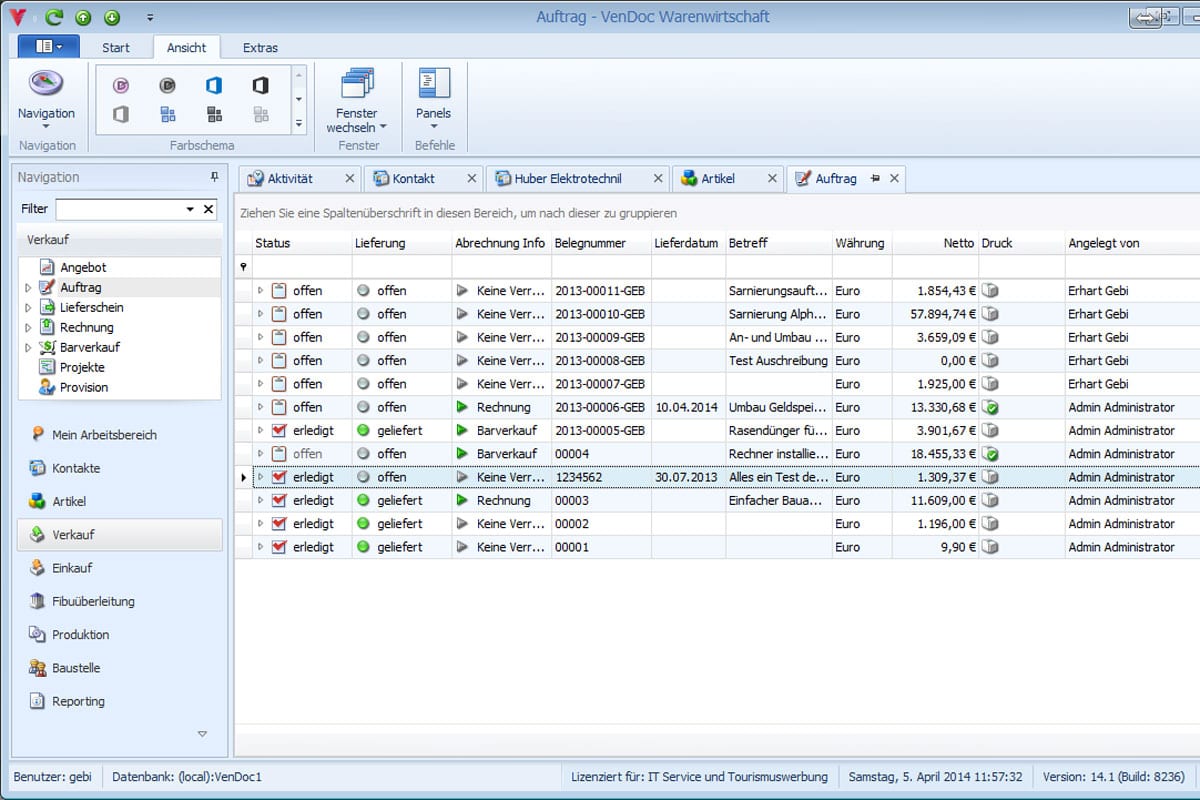Click the Panels icon in ribbon
This screenshot has width=1200, height=800.
(x=433, y=85)
